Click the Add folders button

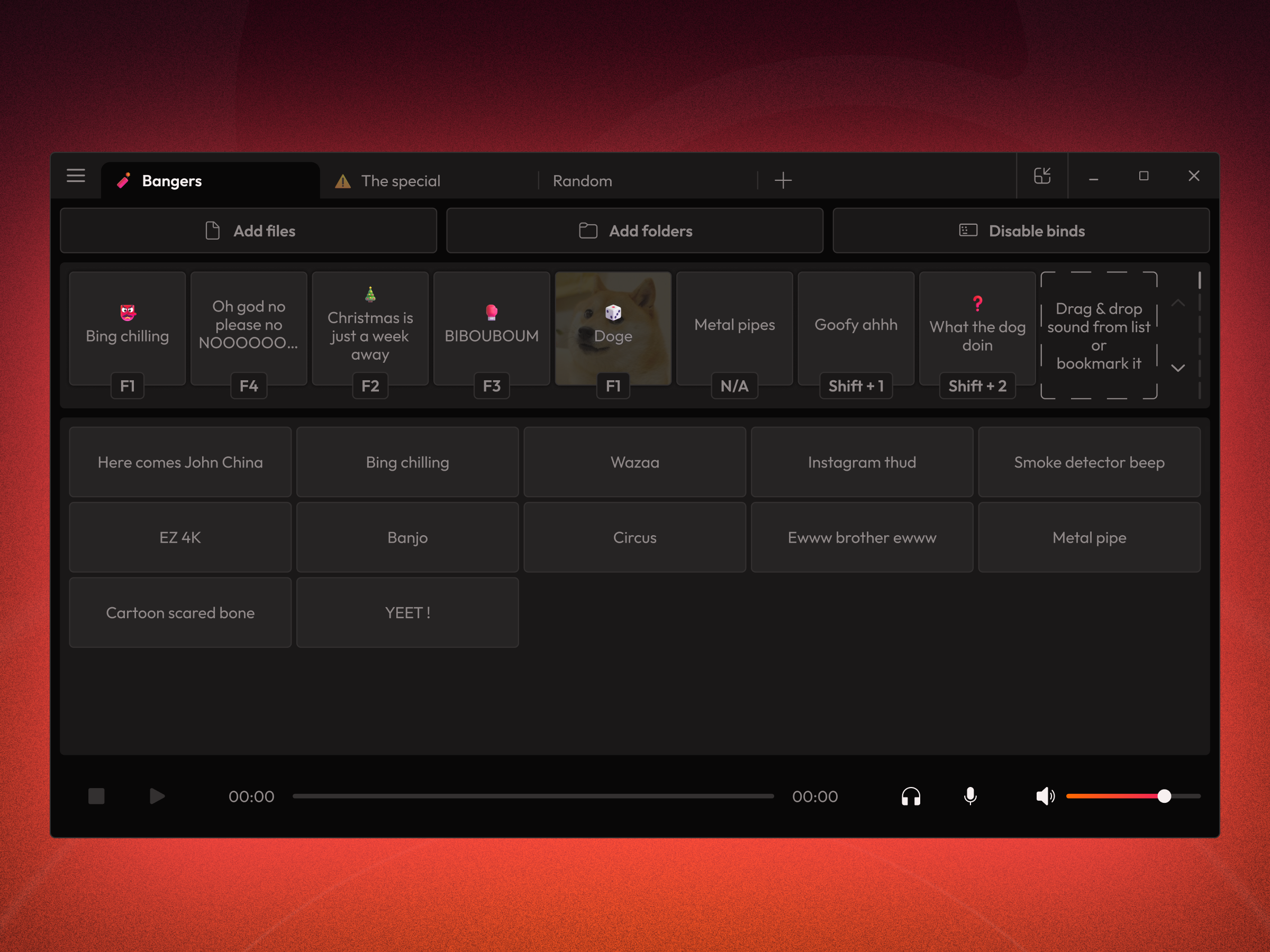click(634, 231)
